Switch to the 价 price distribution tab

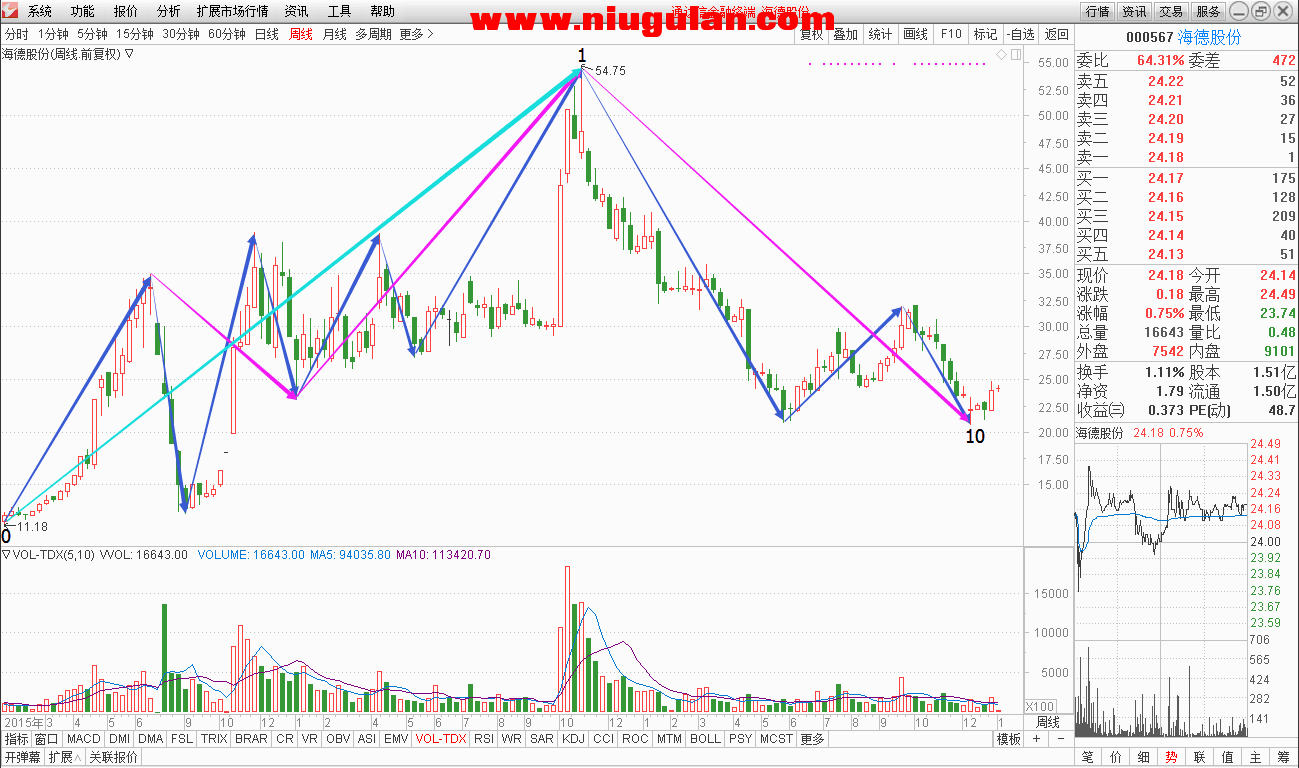point(1116,757)
